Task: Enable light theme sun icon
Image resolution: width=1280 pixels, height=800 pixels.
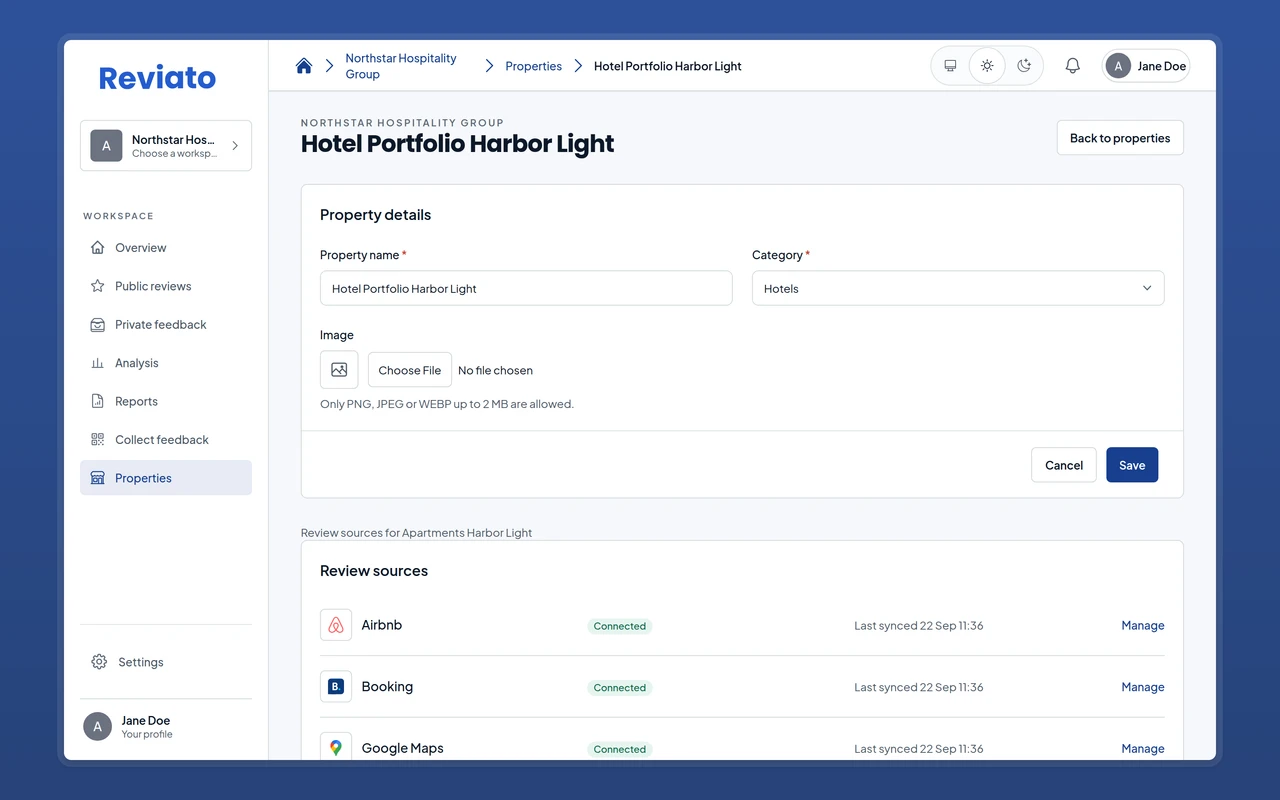Action: click(x=987, y=66)
